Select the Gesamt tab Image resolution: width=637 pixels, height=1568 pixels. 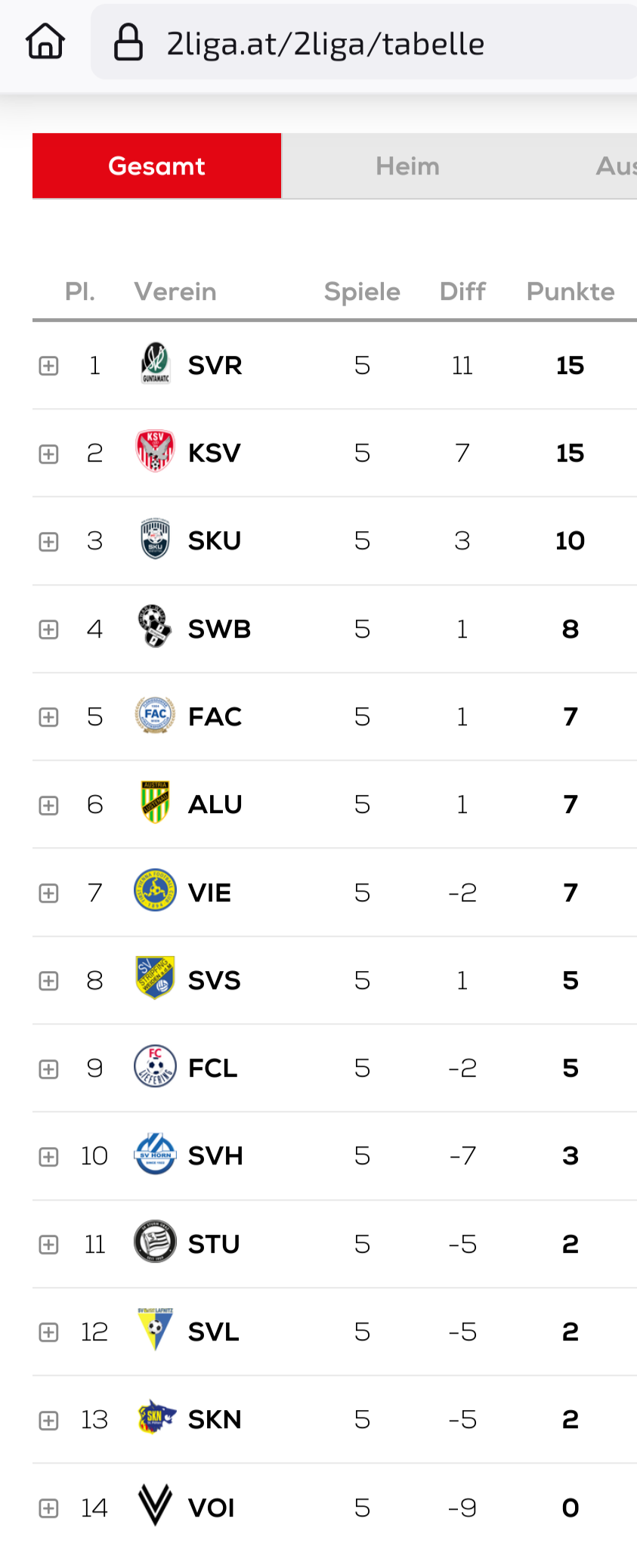pyautogui.click(x=156, y=166)
